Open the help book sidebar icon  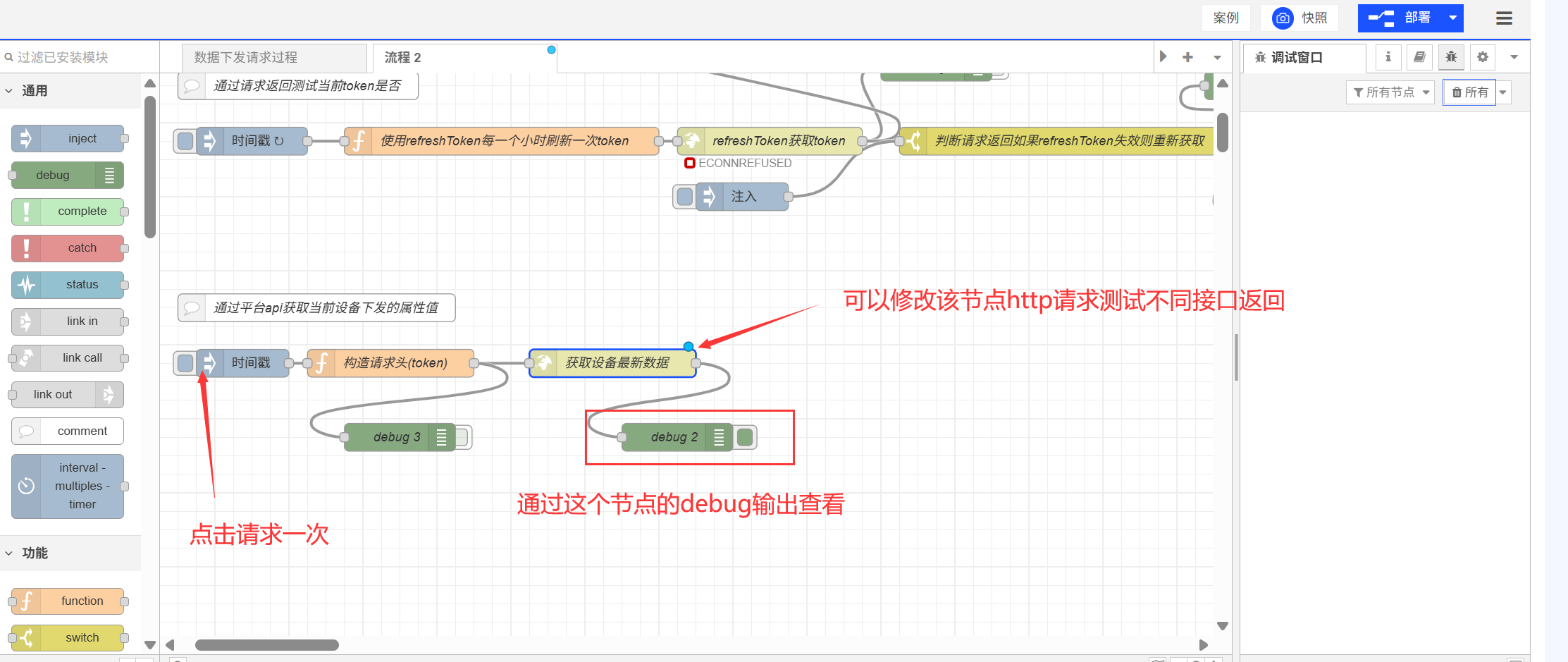pyautogui.click(x=1419, y=57)
